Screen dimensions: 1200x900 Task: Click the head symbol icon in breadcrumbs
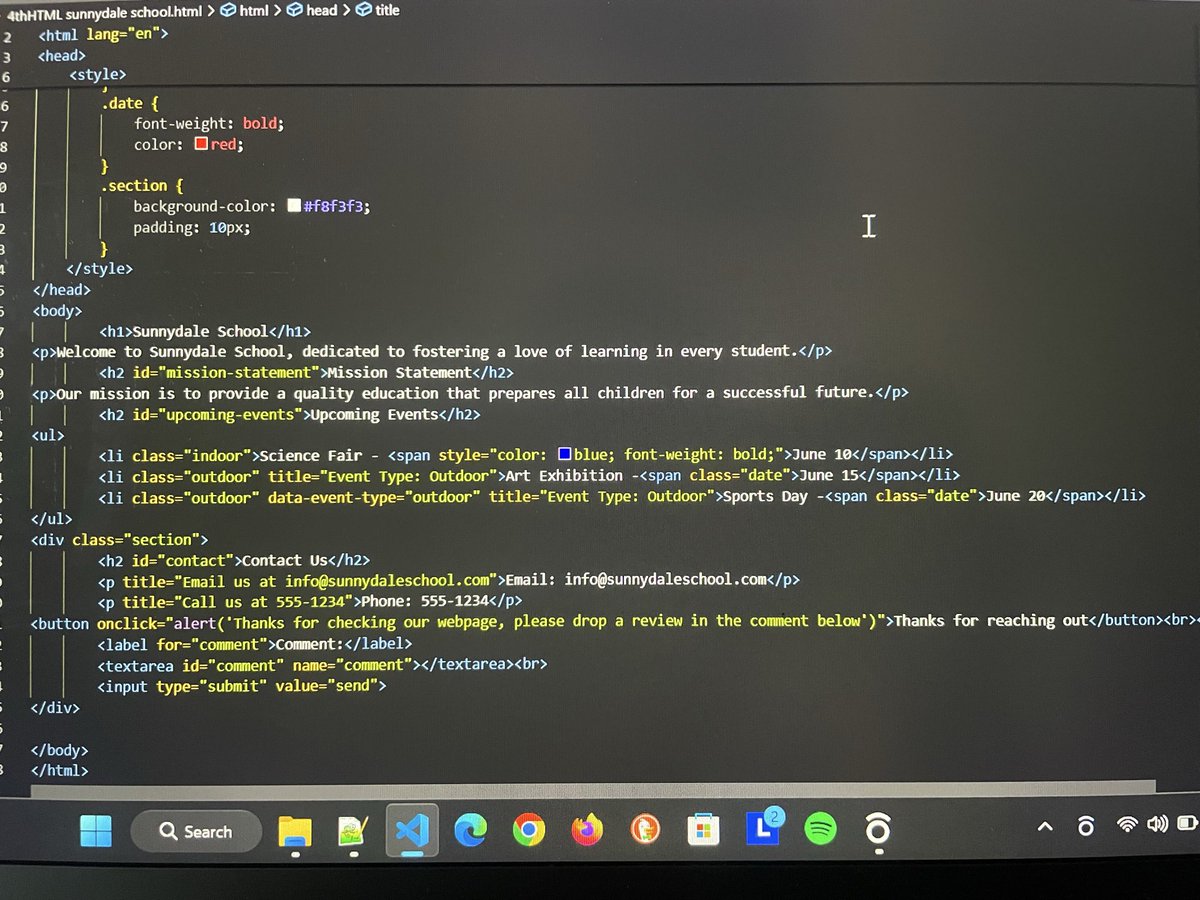pos(294,10)
